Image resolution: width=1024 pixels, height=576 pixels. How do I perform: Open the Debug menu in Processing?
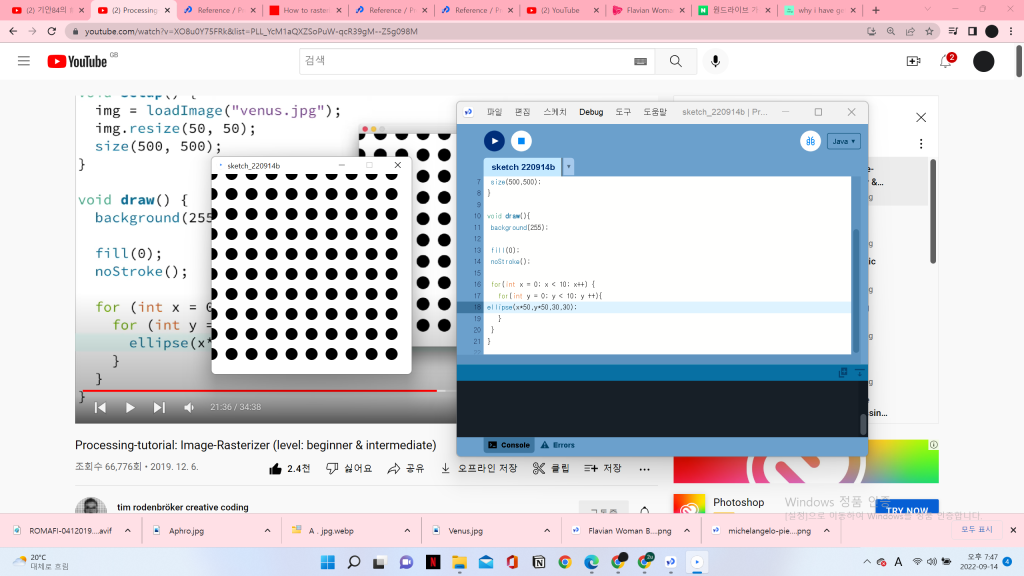591,112
